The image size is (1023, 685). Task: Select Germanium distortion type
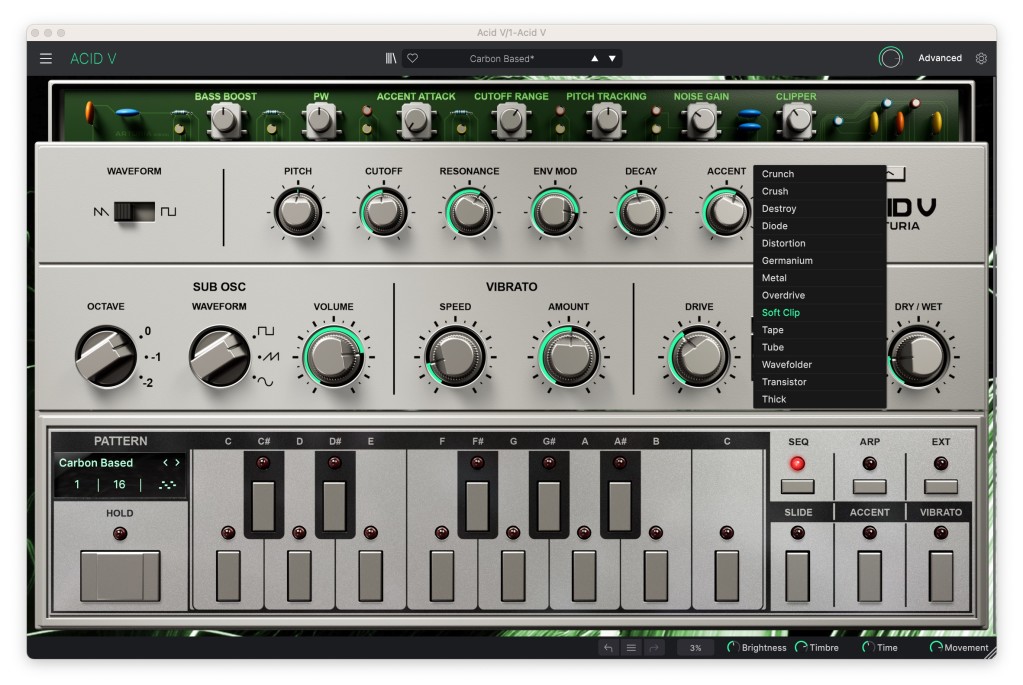[787, 261]
